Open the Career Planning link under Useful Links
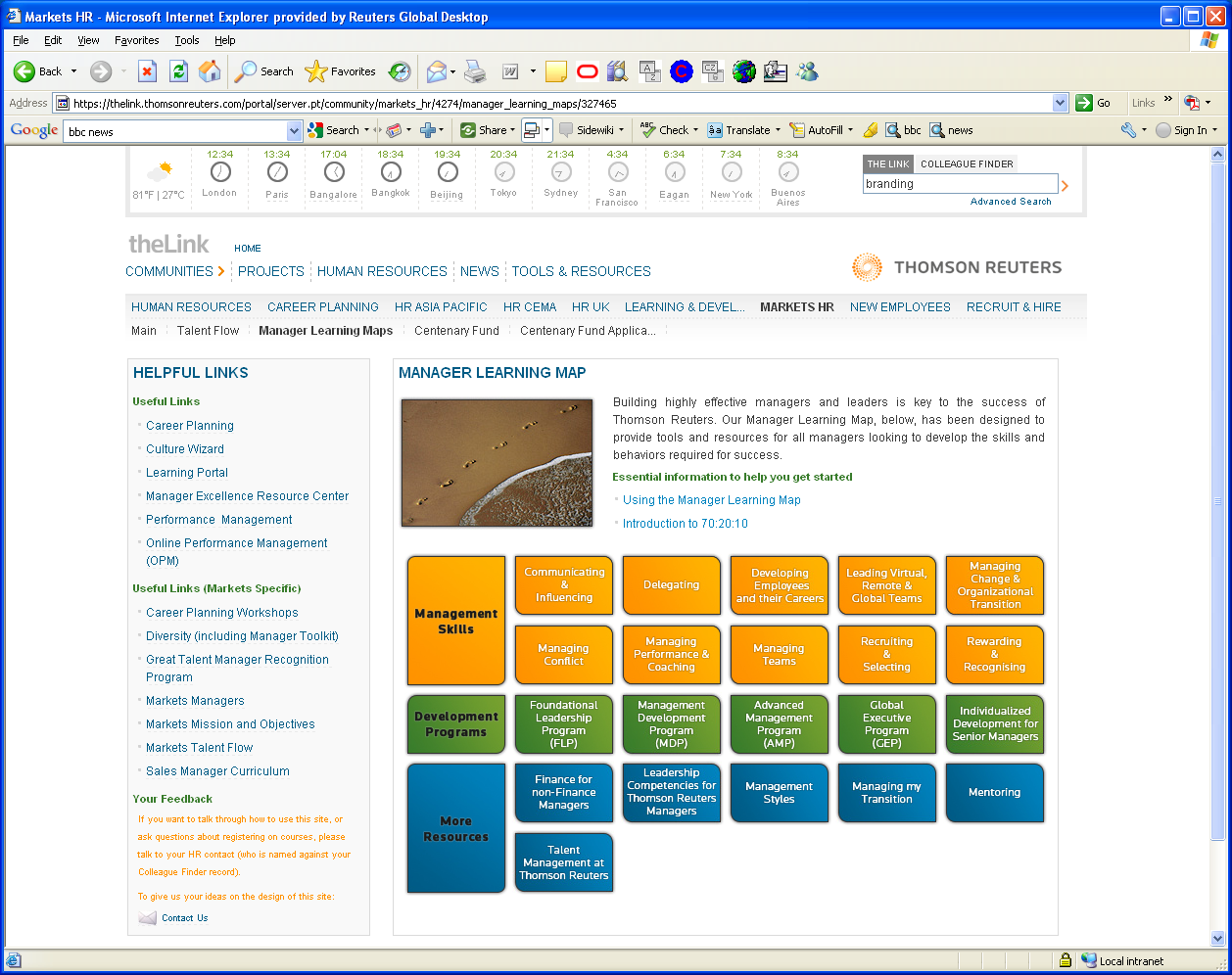Screen dimensions: 1232x975 point(190,426)
